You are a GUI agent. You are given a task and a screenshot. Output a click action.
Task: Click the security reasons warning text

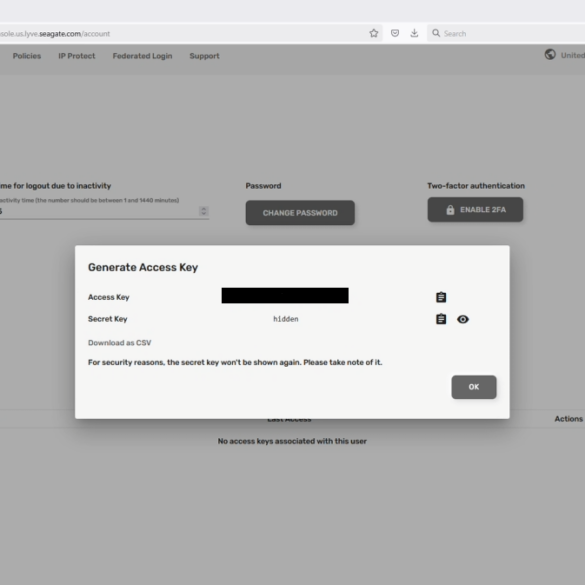point(235,362)
